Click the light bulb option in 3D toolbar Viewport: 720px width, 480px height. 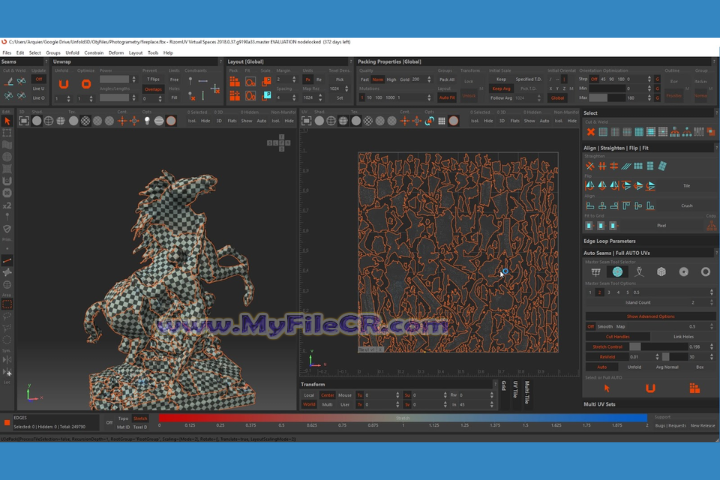pos(147,120)
